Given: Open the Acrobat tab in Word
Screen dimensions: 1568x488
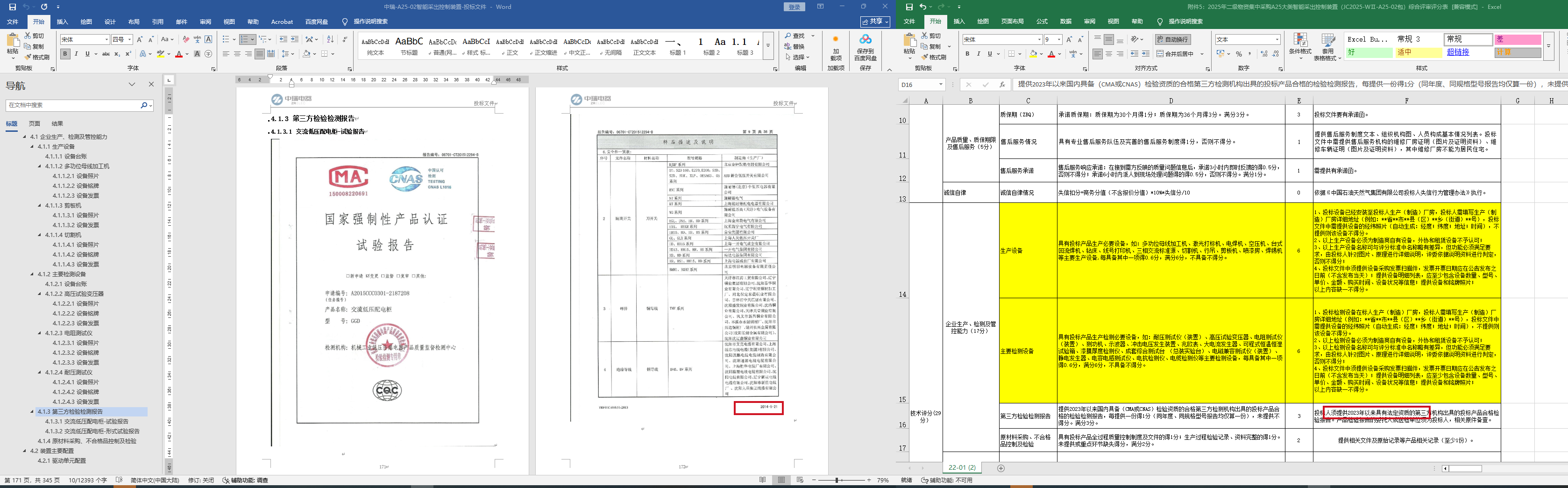Looking at the screenshot, I should point(282,22).
